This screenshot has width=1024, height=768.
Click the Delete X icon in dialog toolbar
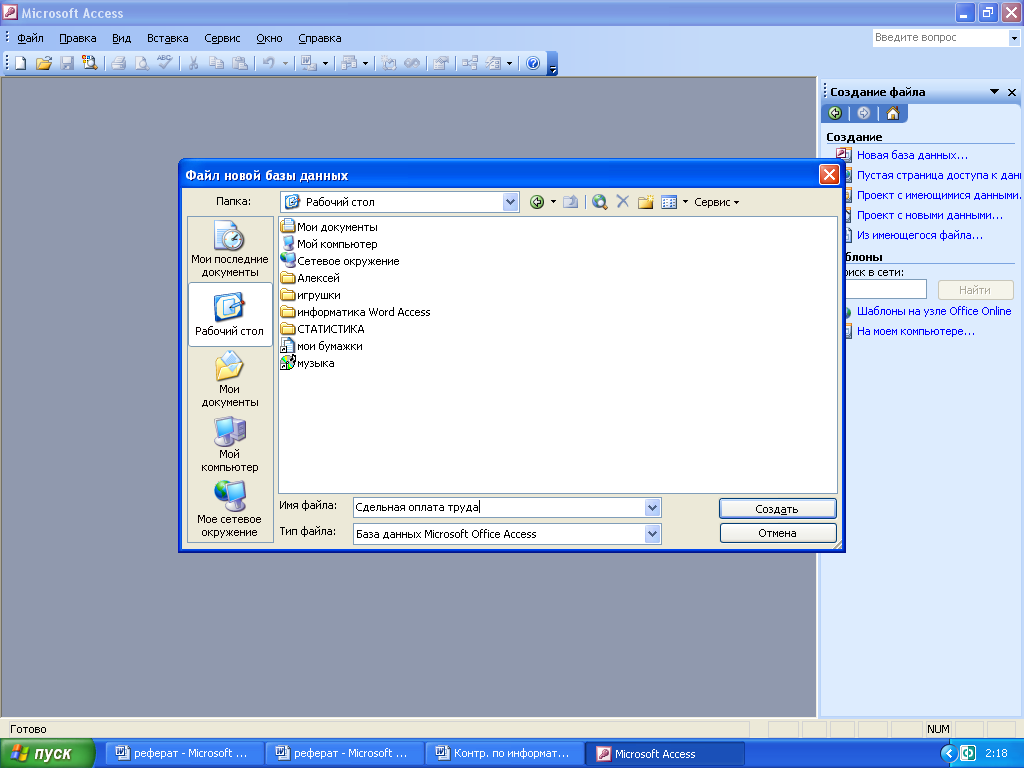(623, 202)
